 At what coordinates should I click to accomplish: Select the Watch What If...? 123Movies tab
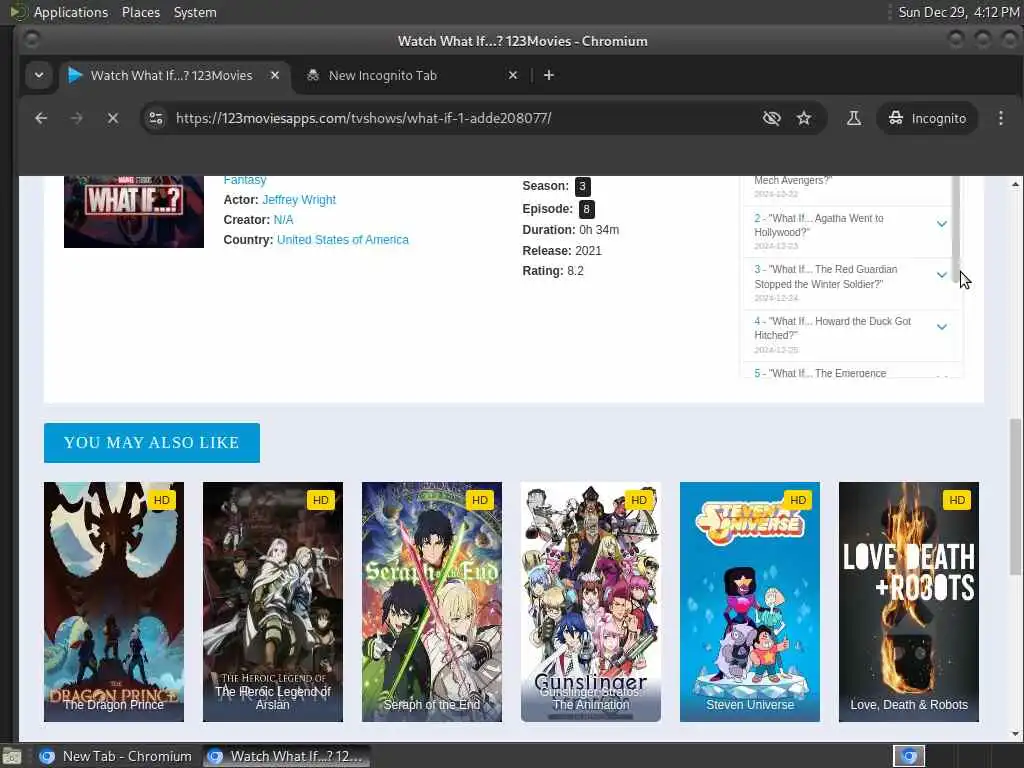[173, 75]
